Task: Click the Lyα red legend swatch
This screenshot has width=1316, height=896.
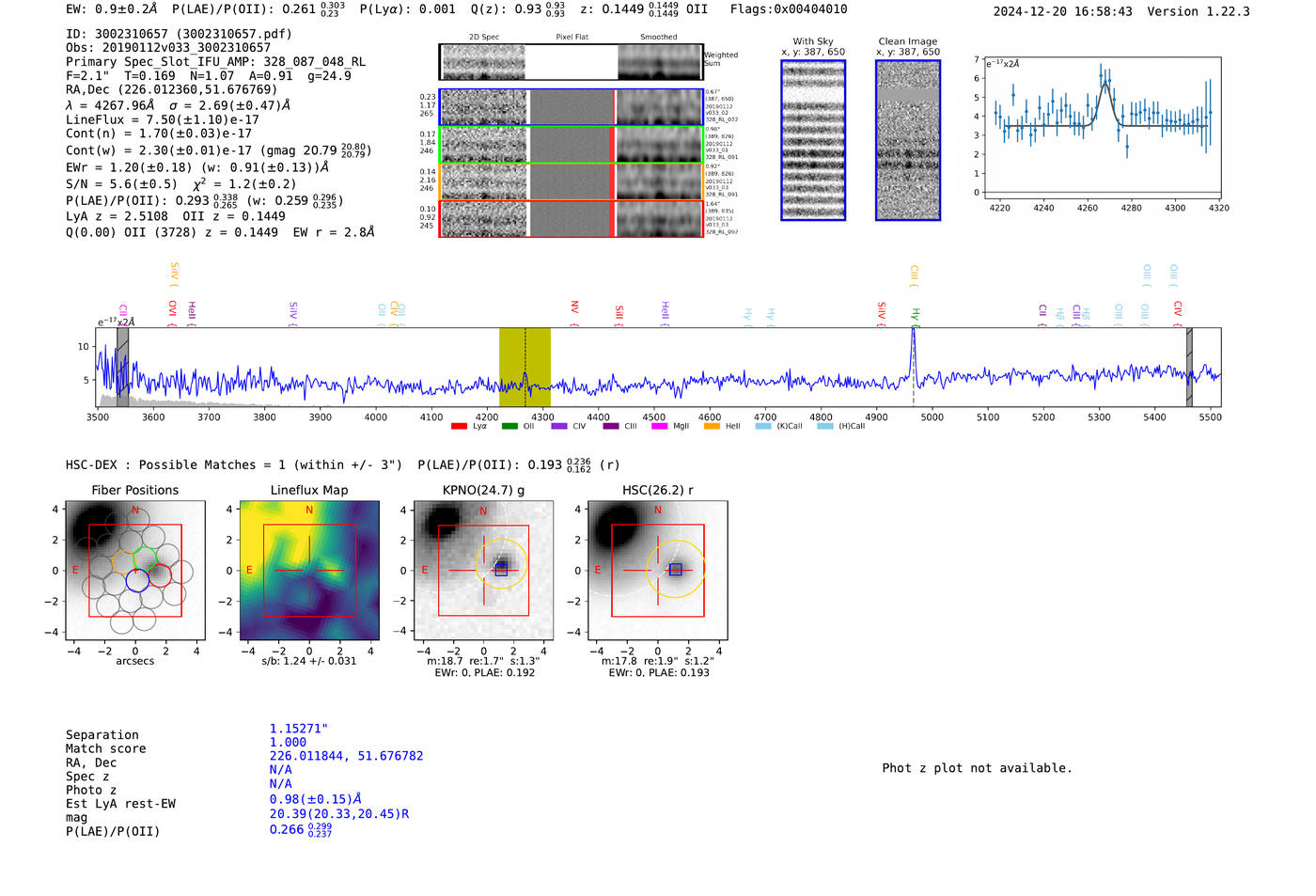Action: pyautogui.click(x=459, y=426)
